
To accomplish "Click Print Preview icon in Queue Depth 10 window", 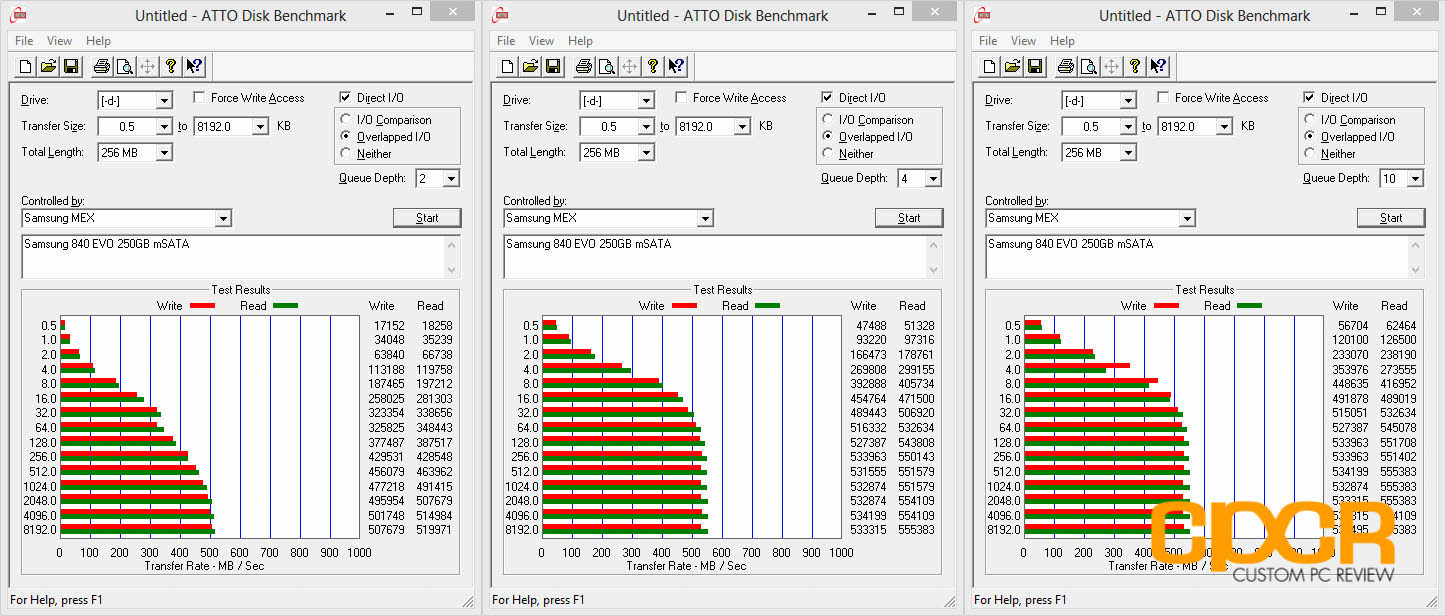I will (1088, 67).
